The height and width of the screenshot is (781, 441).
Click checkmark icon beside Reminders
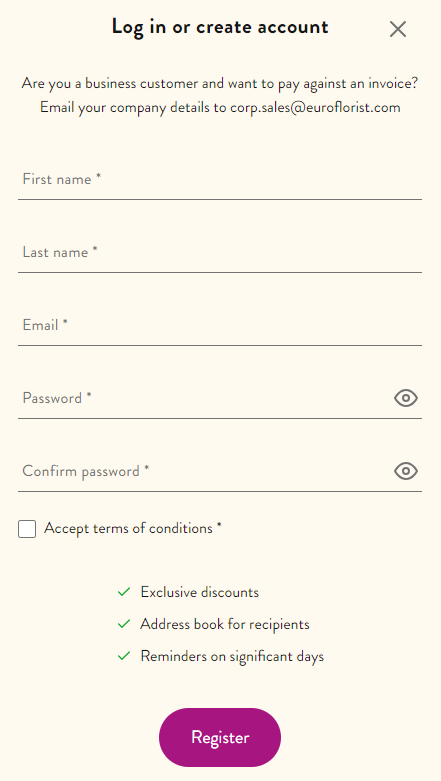click(x=124, y=656)
